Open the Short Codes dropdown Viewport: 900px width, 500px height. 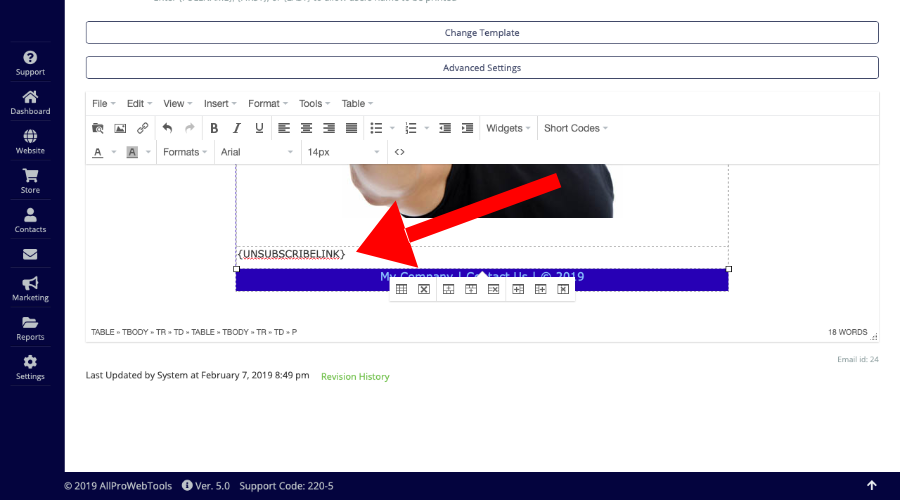(575, 128)
